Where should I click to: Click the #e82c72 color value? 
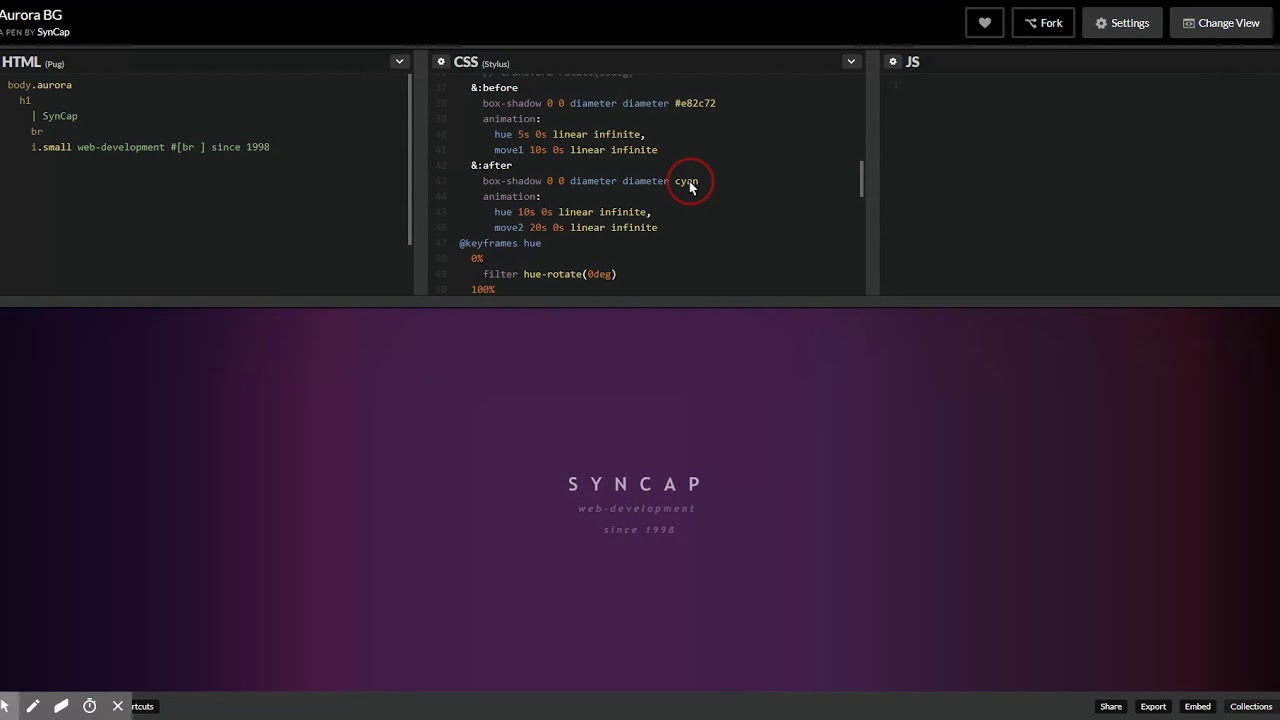[x=695, y=103]
